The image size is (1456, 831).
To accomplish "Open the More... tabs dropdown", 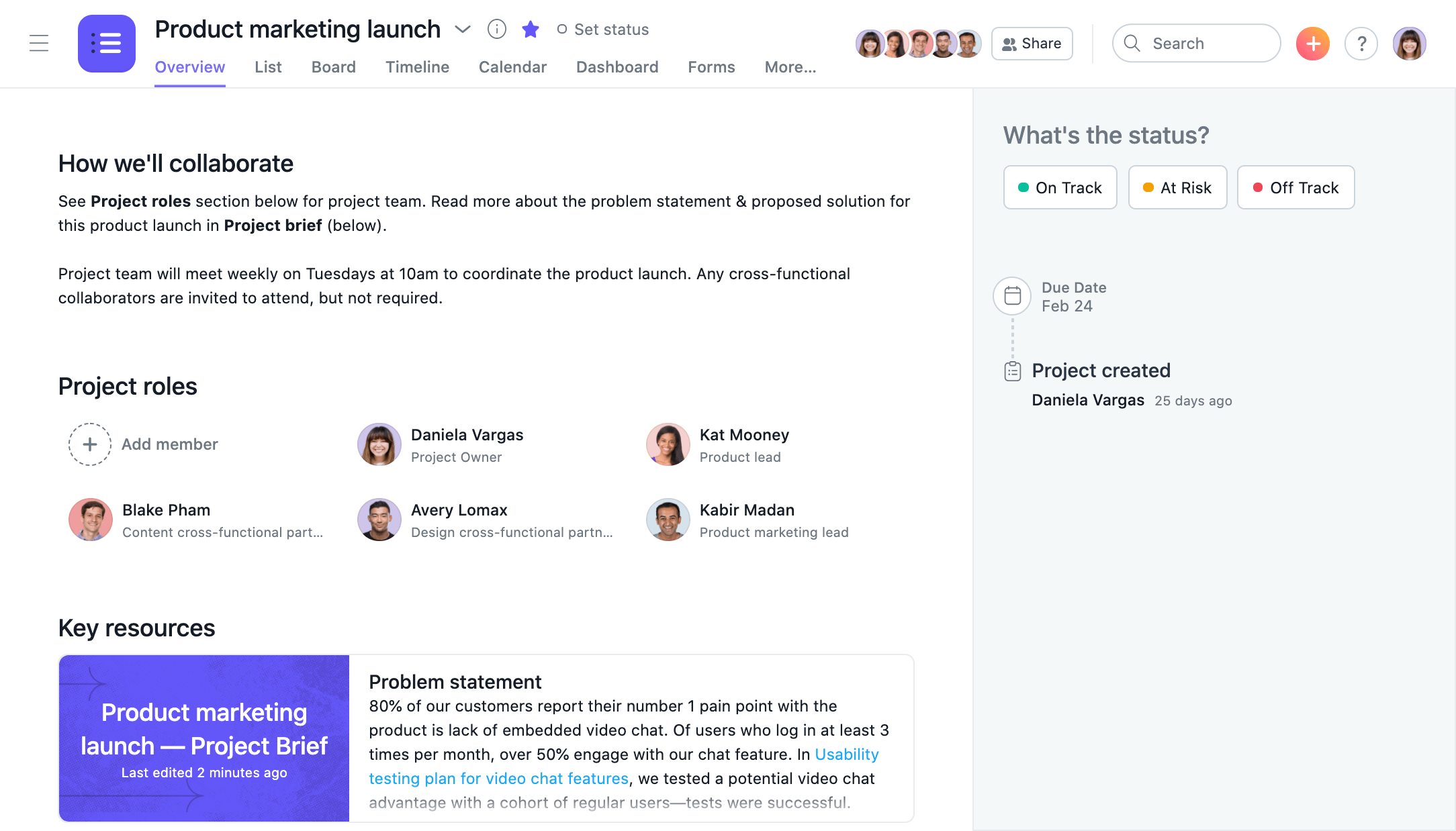I will [x=790, y=66].
